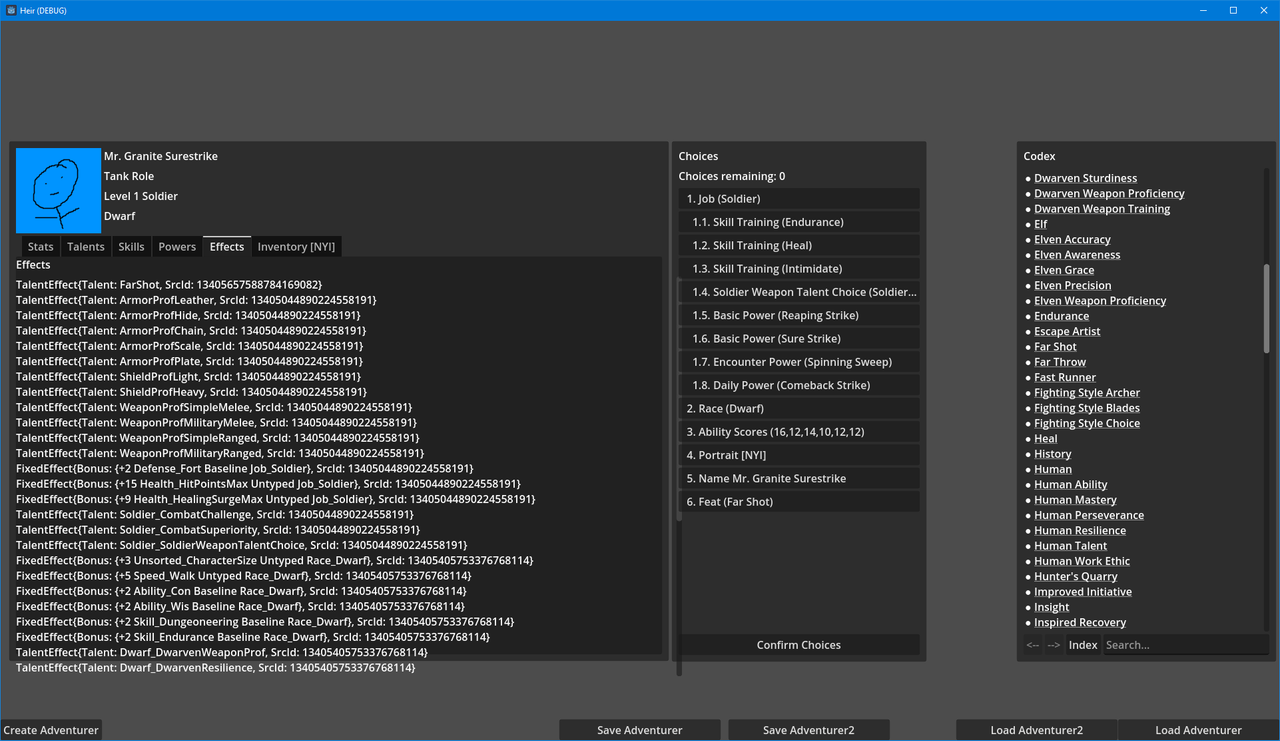Select choice 1. Job (Soldier)
This screenshot has width=1280, height=741.
tap(799, 199)
